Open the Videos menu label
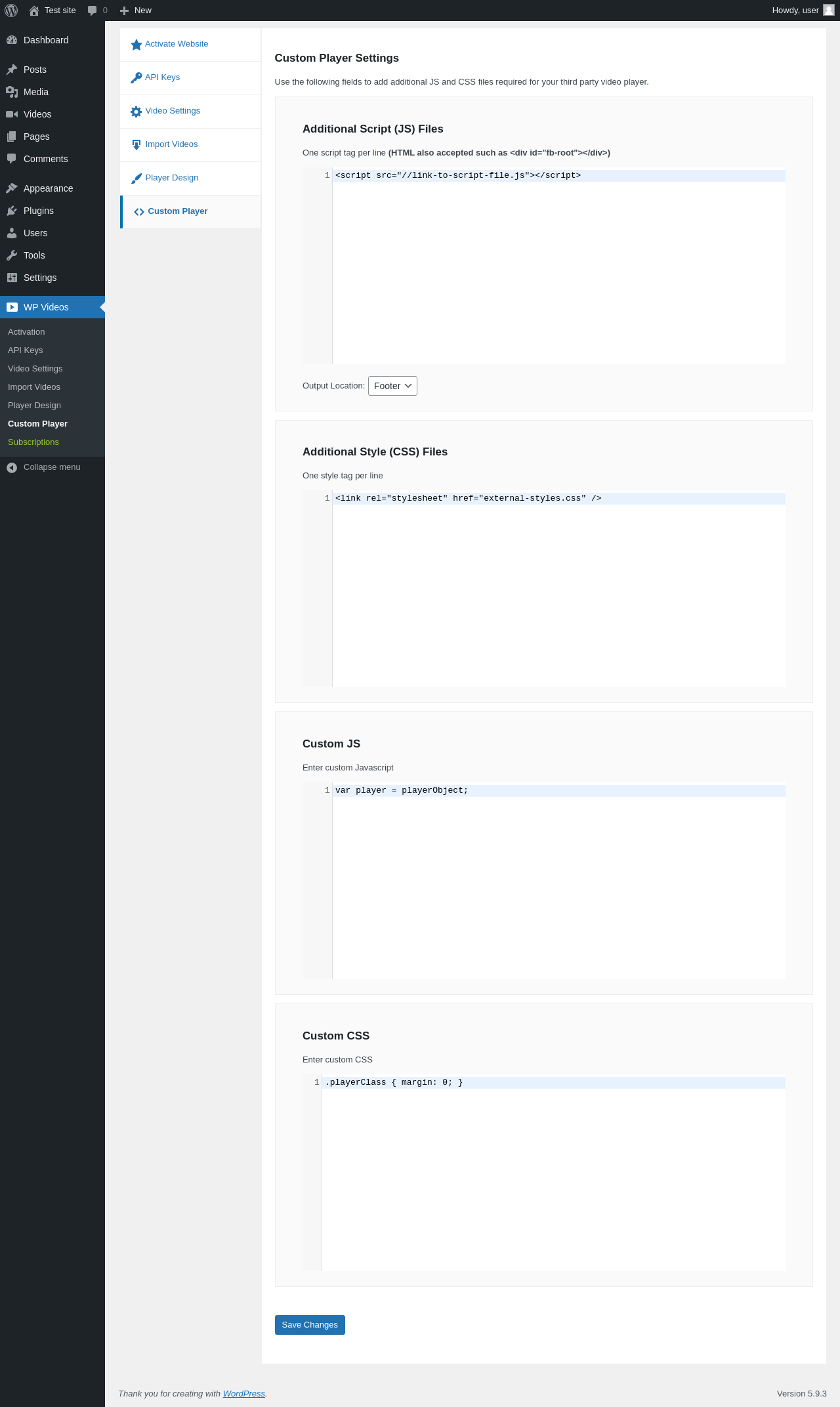This screenshot has width=840, height=1407. (x=37, y=114)
